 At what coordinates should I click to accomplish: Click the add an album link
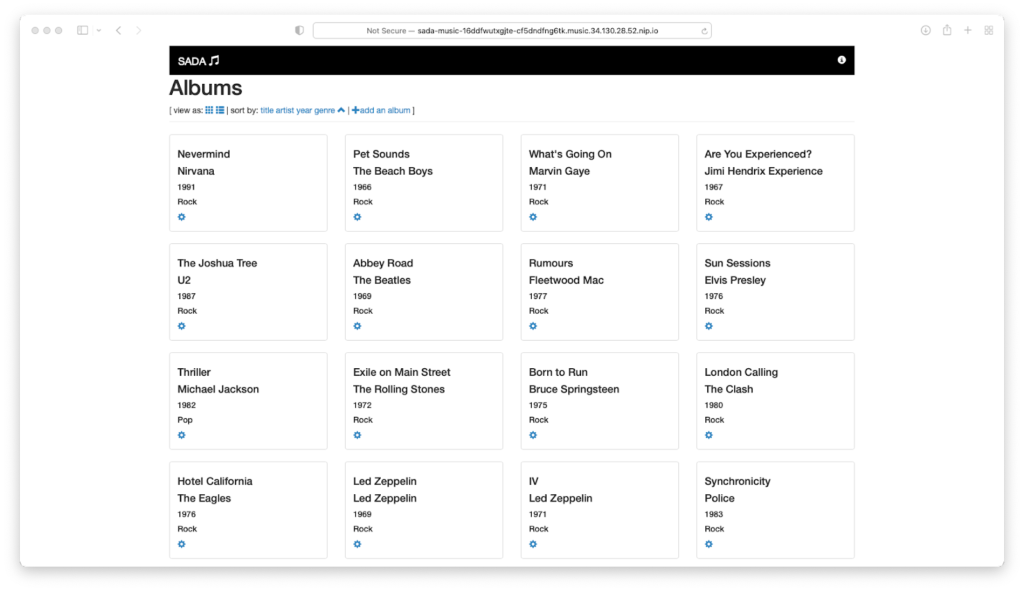[x=381, y=110]
